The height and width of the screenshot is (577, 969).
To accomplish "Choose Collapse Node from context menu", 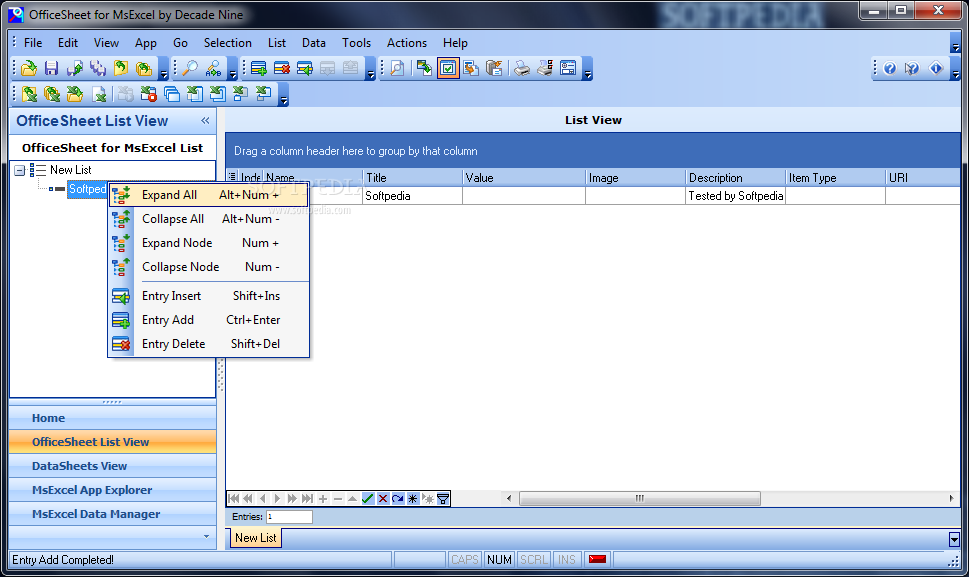I will point(209,267).
